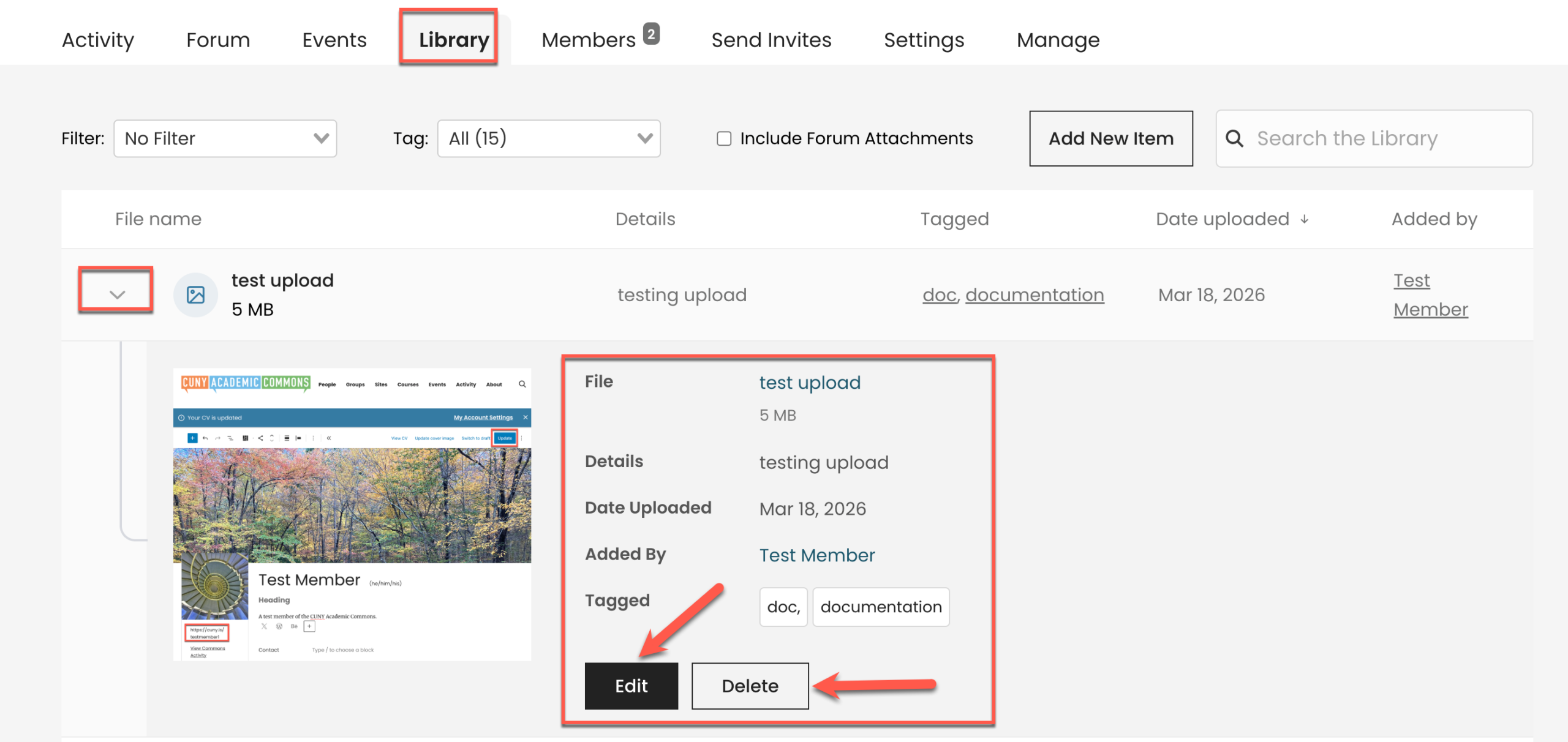
Task: Click the Added by column header
Action: click(1434, 219)
